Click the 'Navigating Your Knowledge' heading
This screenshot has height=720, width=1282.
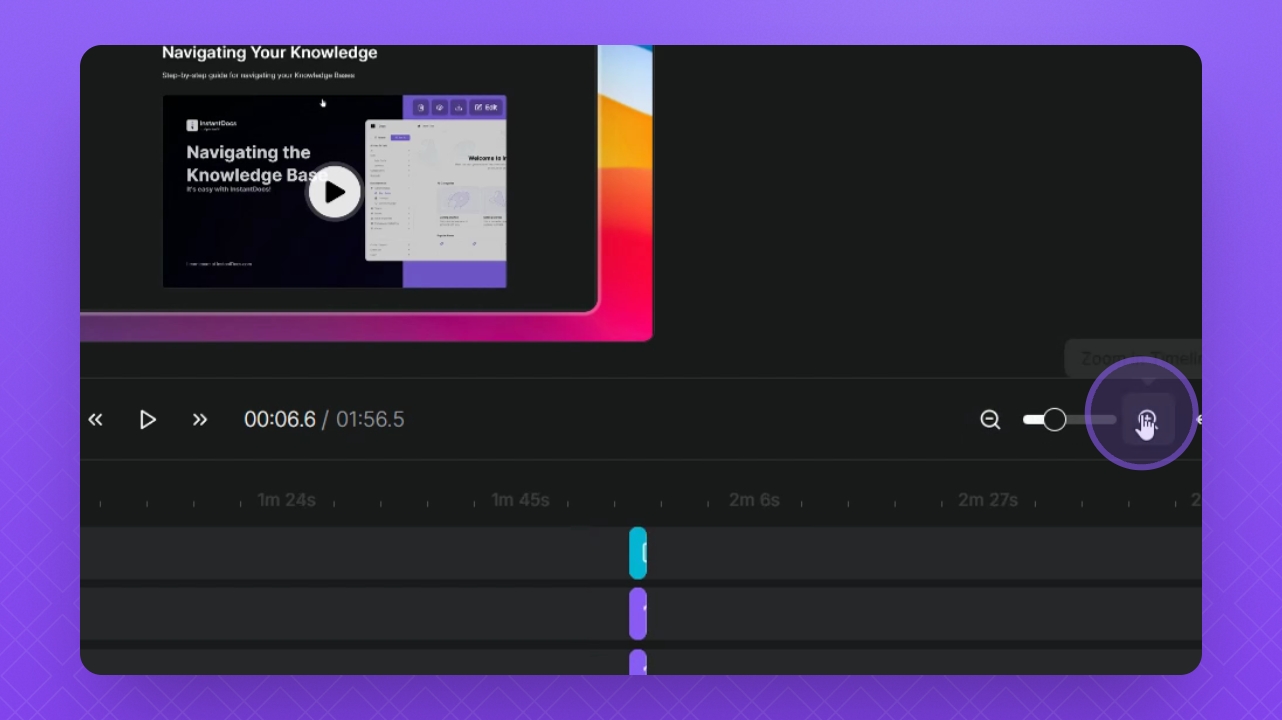click(270, 53)
